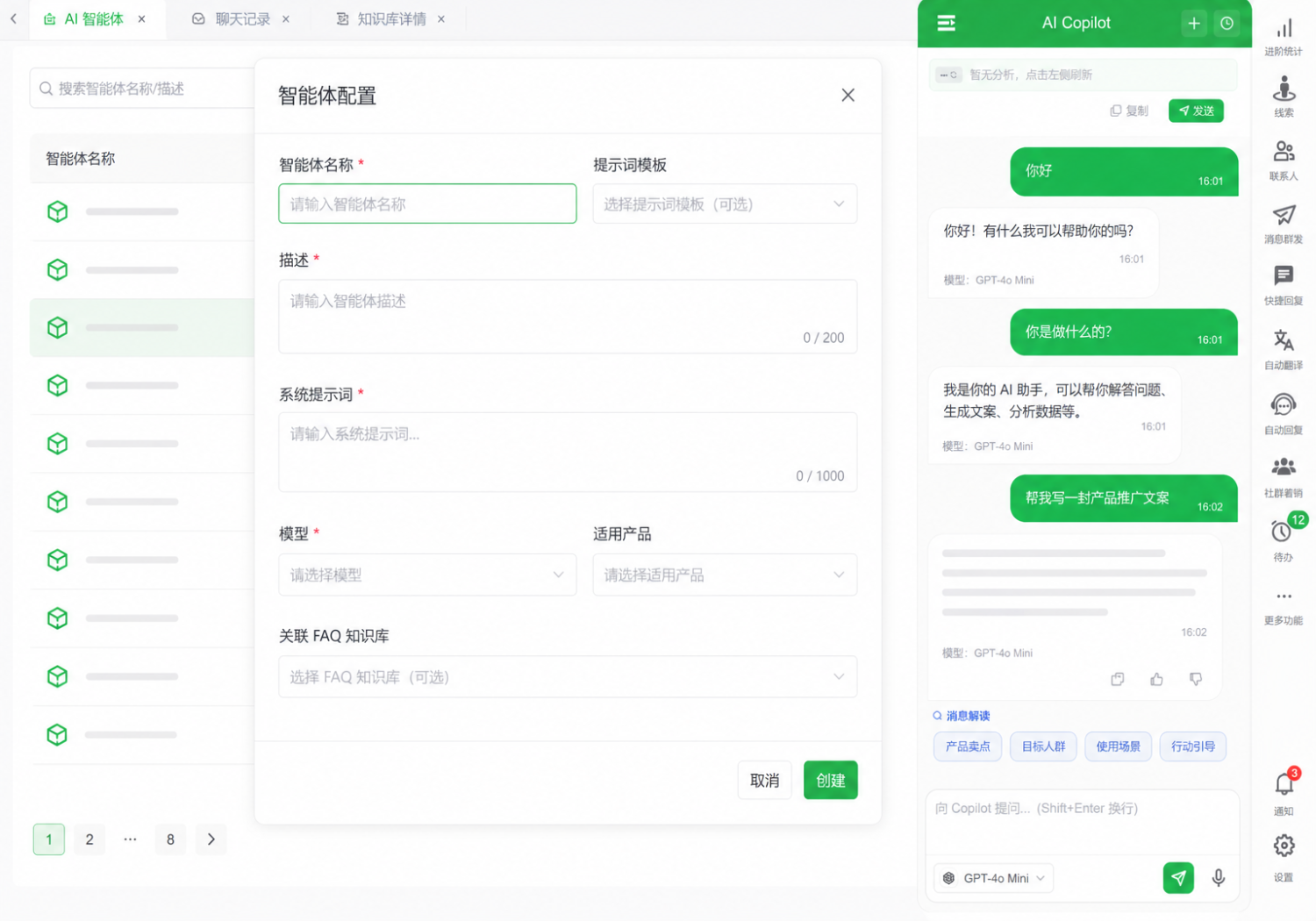
Task: Click the 消息解读 link
Action: [961, 716]
